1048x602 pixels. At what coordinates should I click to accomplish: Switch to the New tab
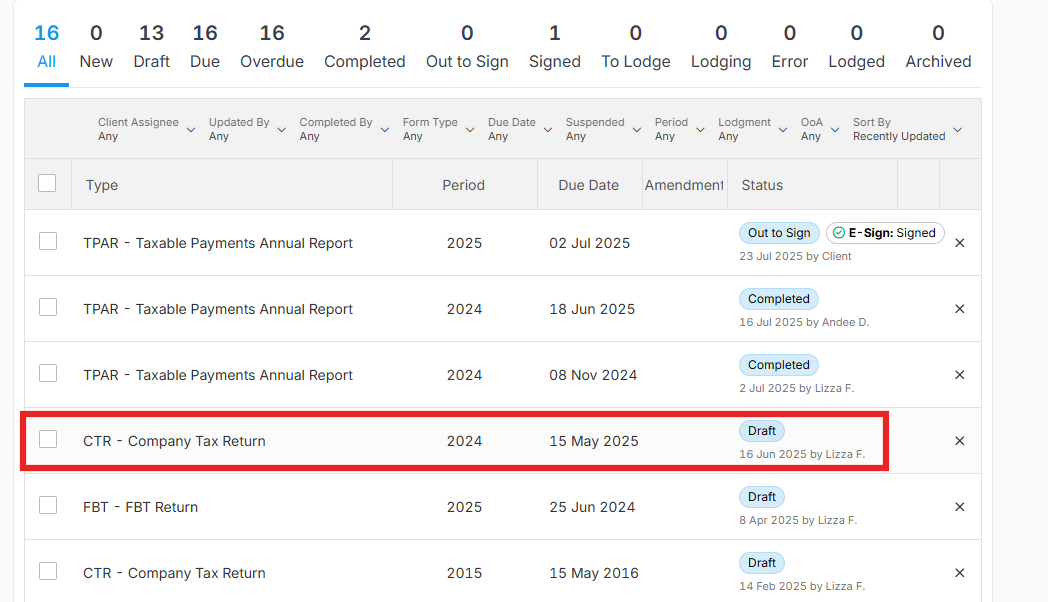pyautogui.click(x=96, y=47)
